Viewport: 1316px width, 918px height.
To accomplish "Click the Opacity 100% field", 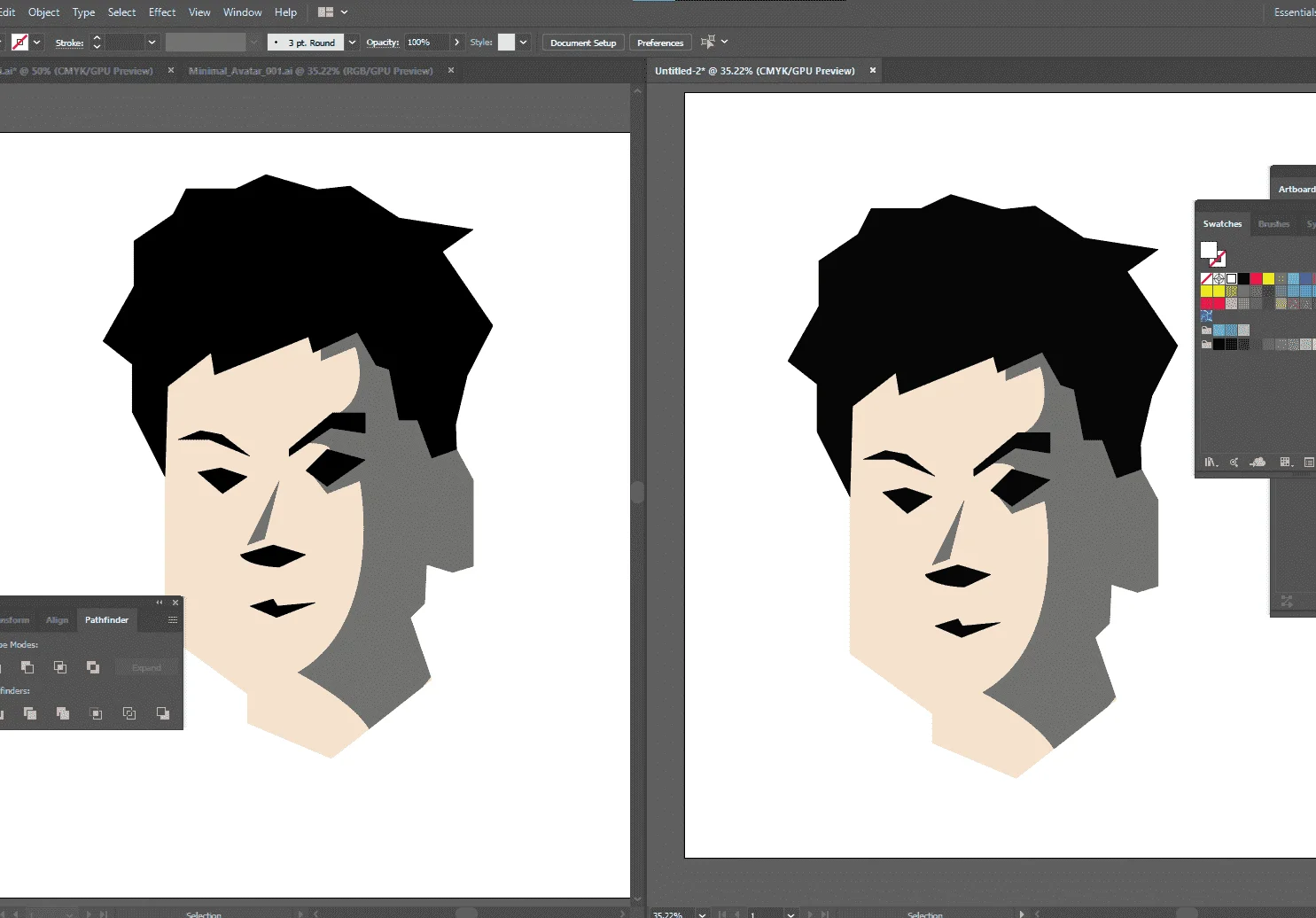I will point(427,43).
